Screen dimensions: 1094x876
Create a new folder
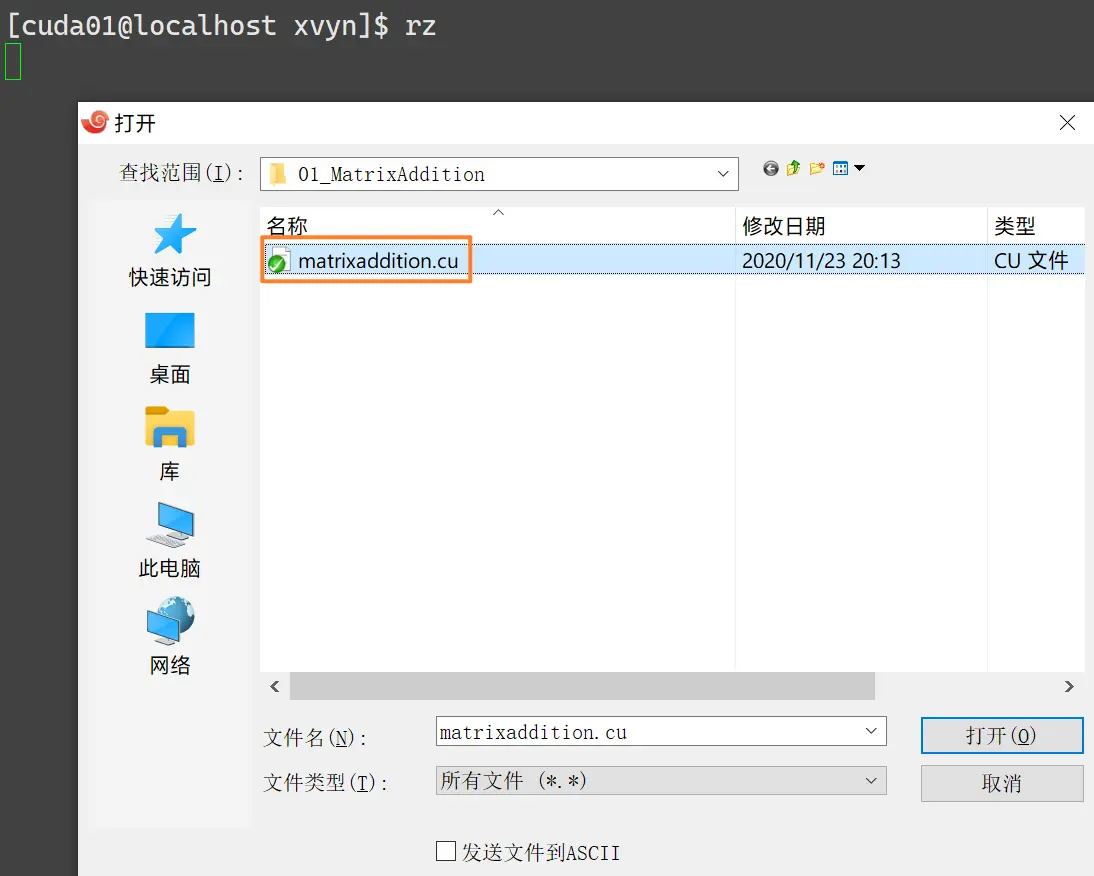coord(817,169)
